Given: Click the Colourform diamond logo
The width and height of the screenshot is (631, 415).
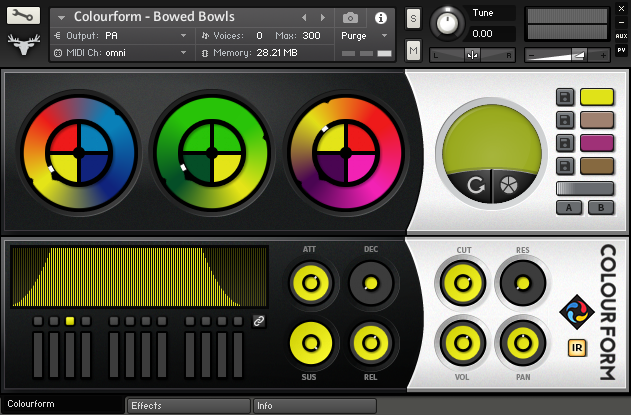Looking at the screenshot, I should click(577, 312).
